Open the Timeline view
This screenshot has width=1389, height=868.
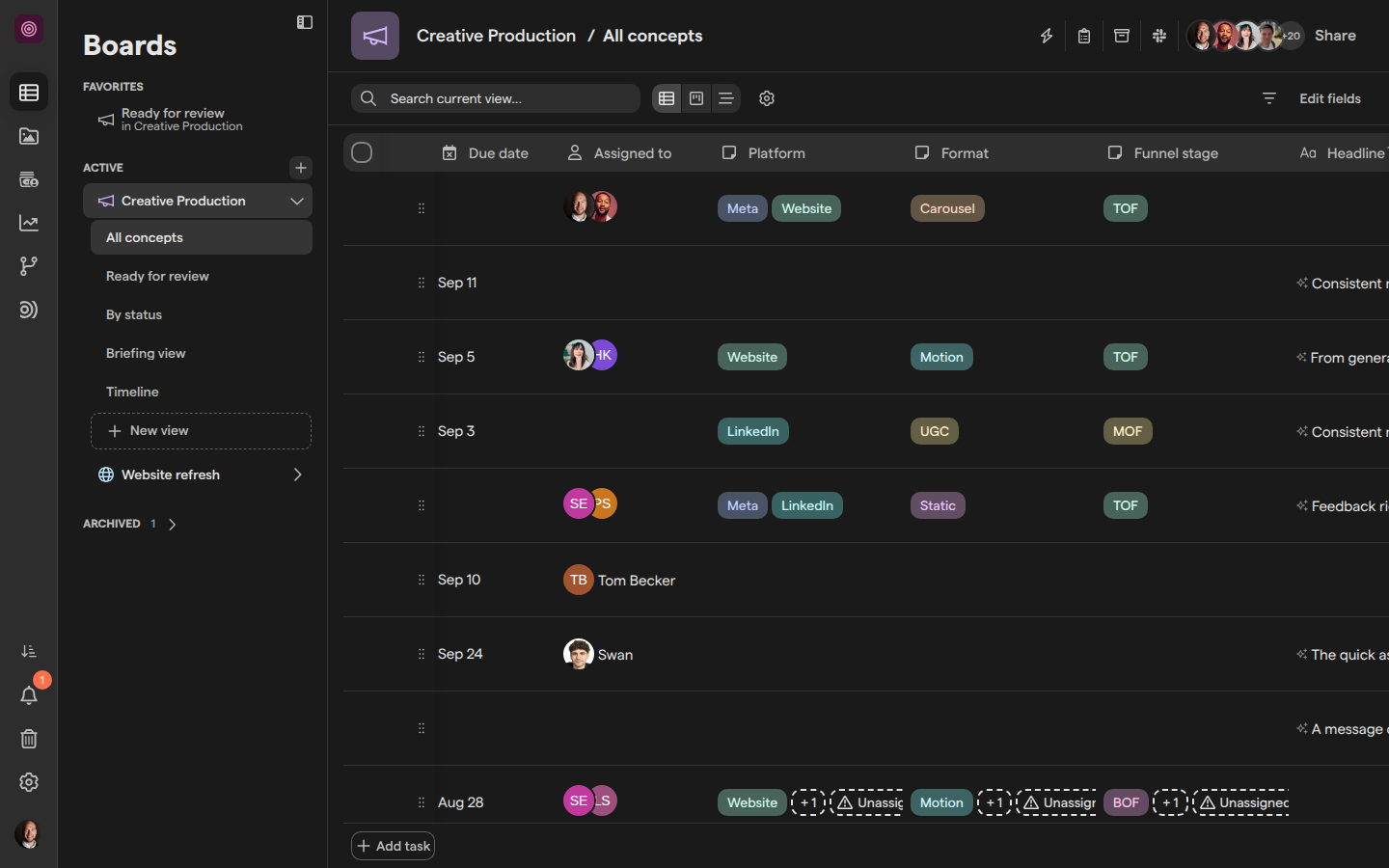click(x=202, y=392)
